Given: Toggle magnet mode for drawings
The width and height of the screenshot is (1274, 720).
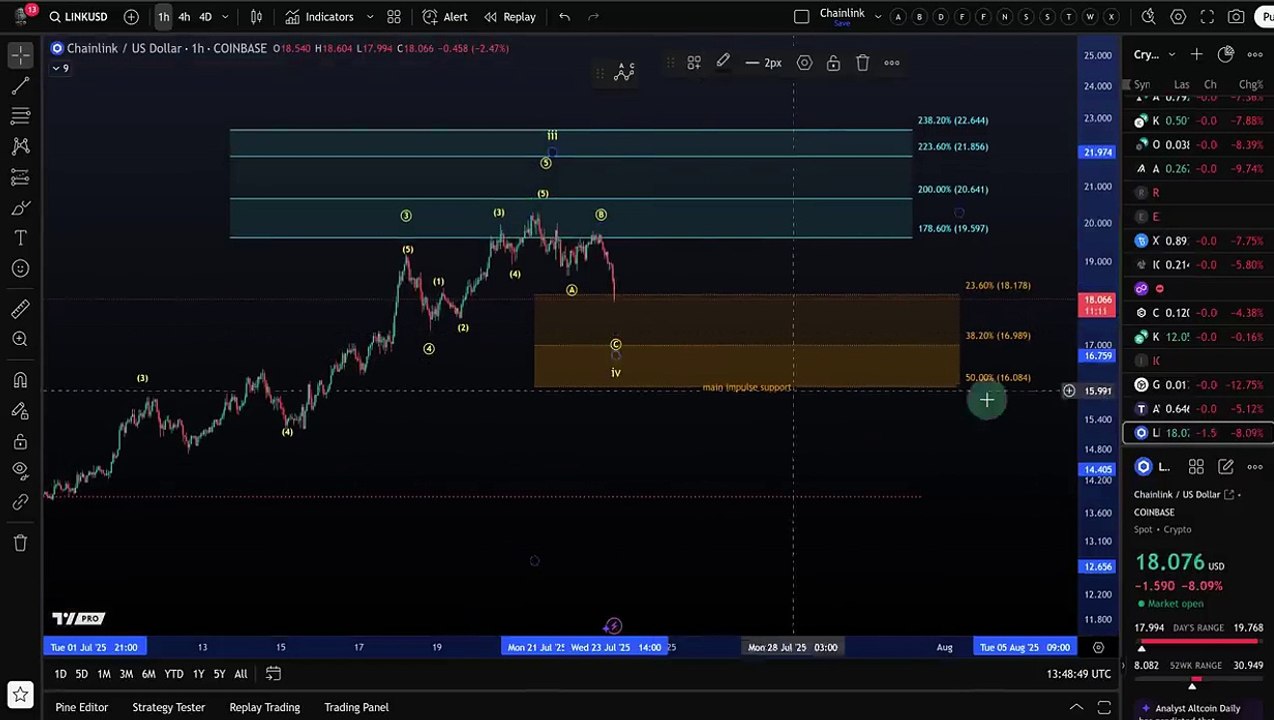Looking at the screenshot, I should [x=20, y=380].
